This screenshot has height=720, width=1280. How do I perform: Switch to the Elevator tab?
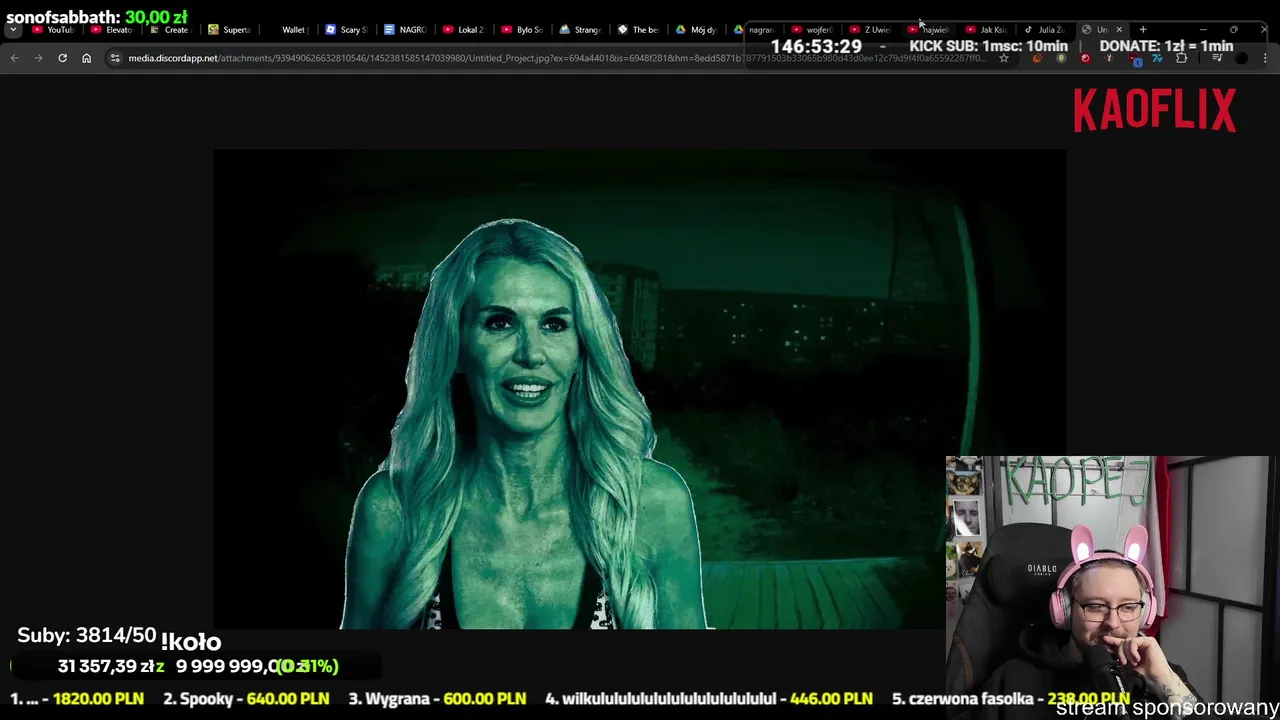pyautogui.click(x=111, y=30)
